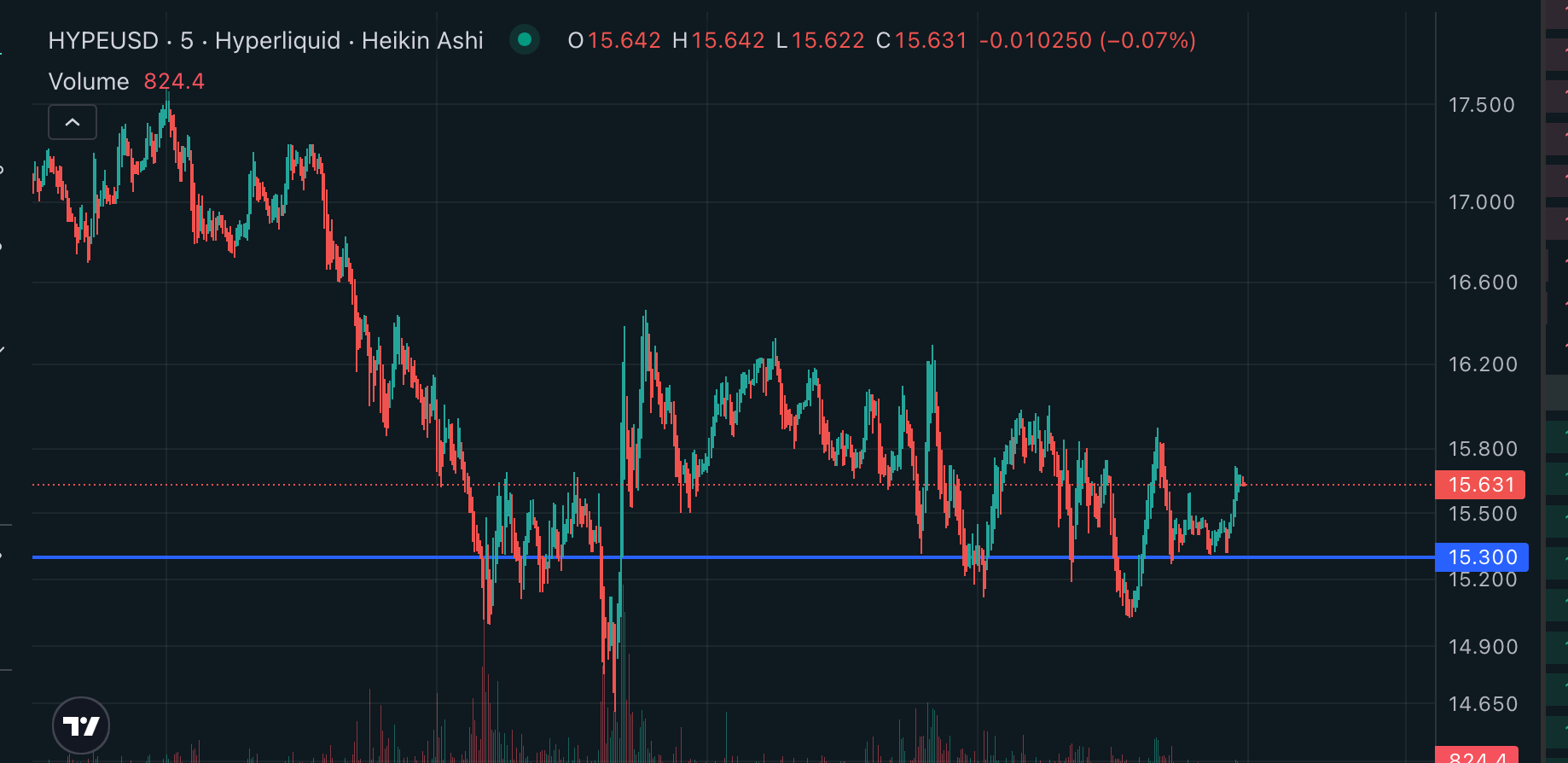This screenshot has width=1568, height=763.
Task: Click the 15.200 price axis label
Action: (1483, 580)
